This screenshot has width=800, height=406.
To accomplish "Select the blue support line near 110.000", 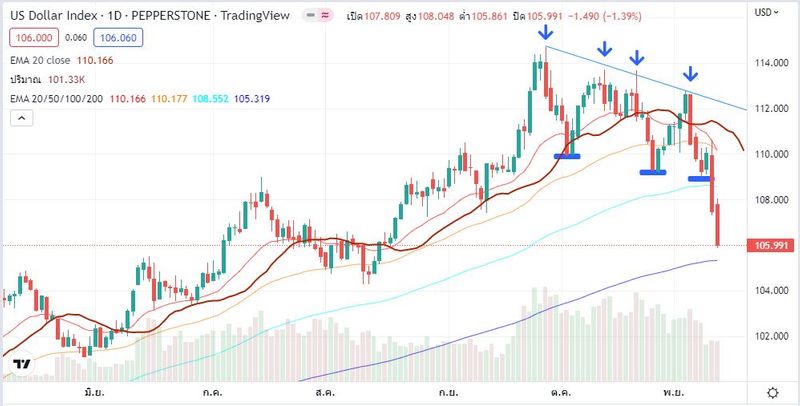I will pyautogui.click(x=567, y=155).
